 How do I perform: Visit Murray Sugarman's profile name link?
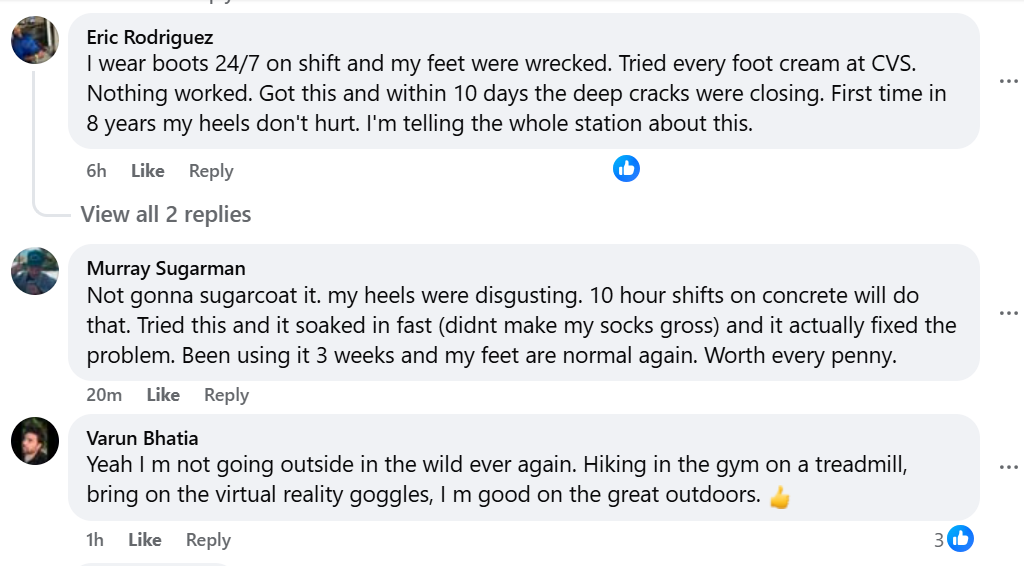click(166, 268)
